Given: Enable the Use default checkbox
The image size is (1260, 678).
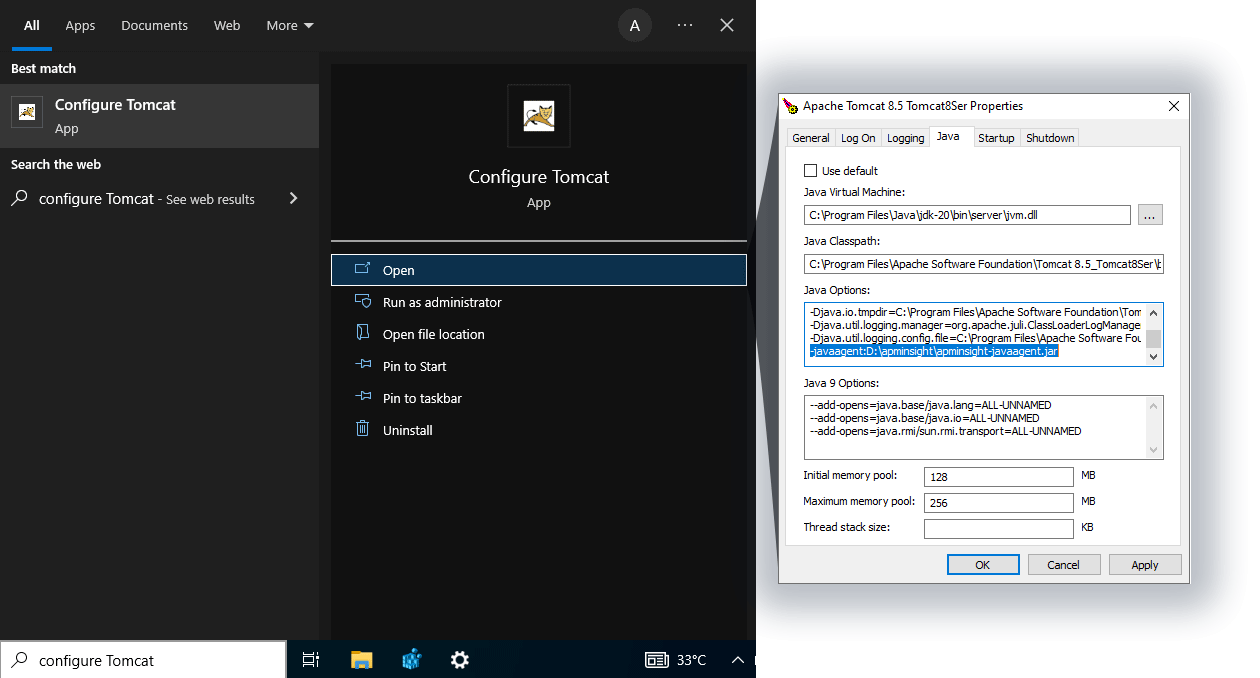Looking at the screenshot, I should pyautogui.click(x=811, y=171).
